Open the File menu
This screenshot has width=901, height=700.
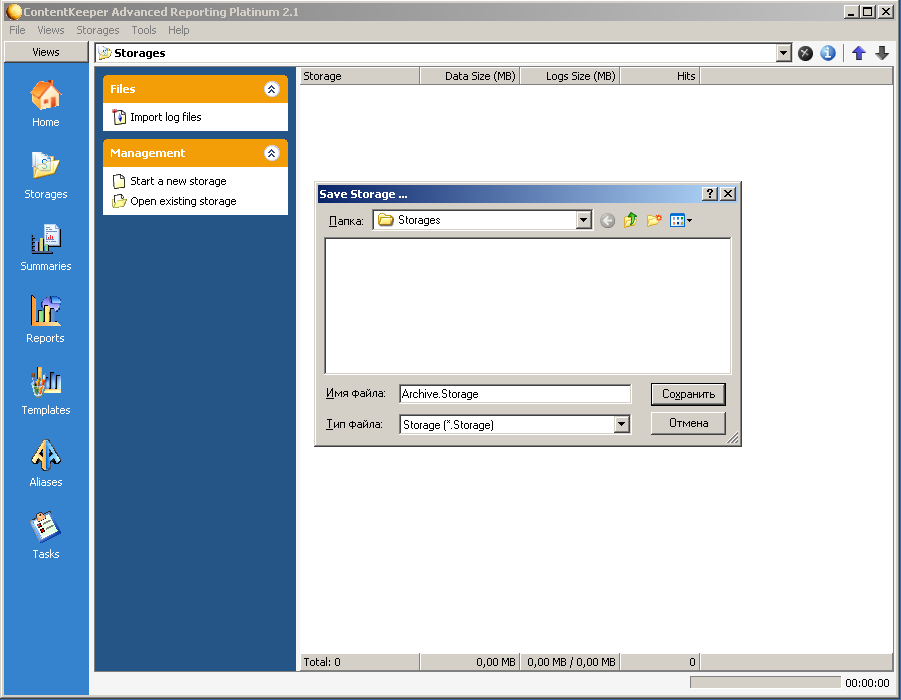(x=17, y=30)
